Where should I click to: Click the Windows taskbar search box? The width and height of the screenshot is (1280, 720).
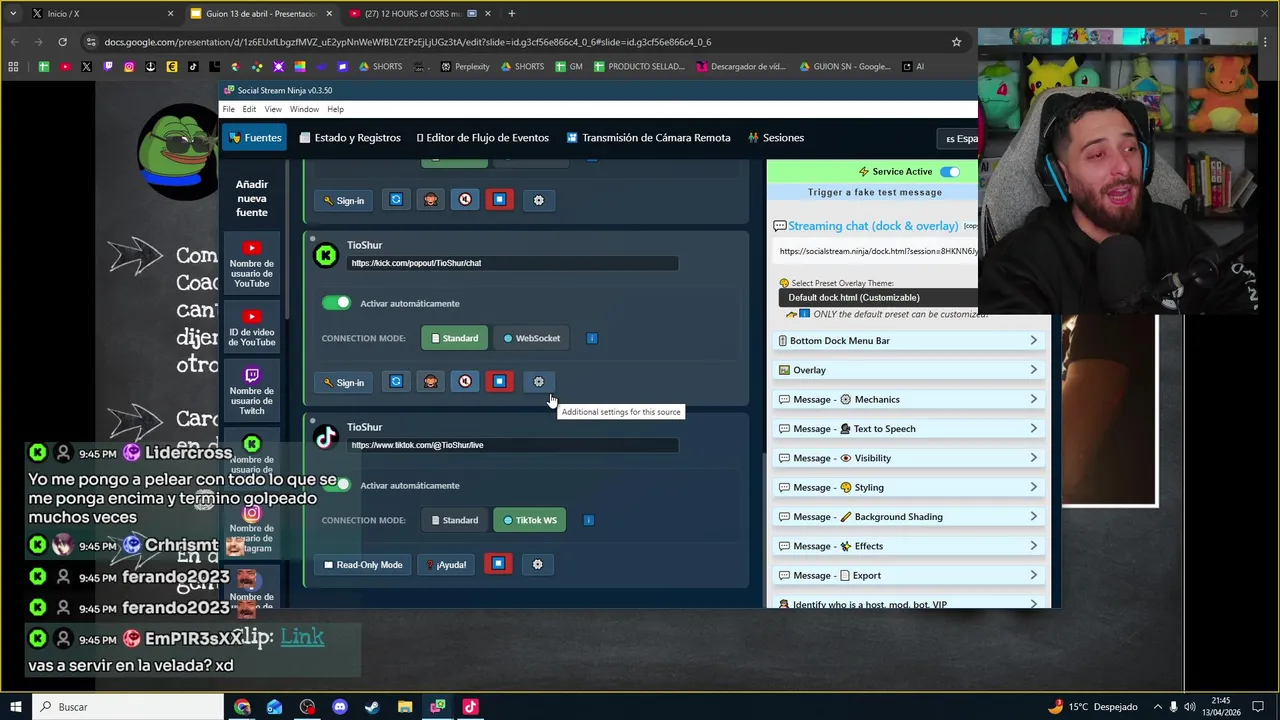[x=127, y=707]
